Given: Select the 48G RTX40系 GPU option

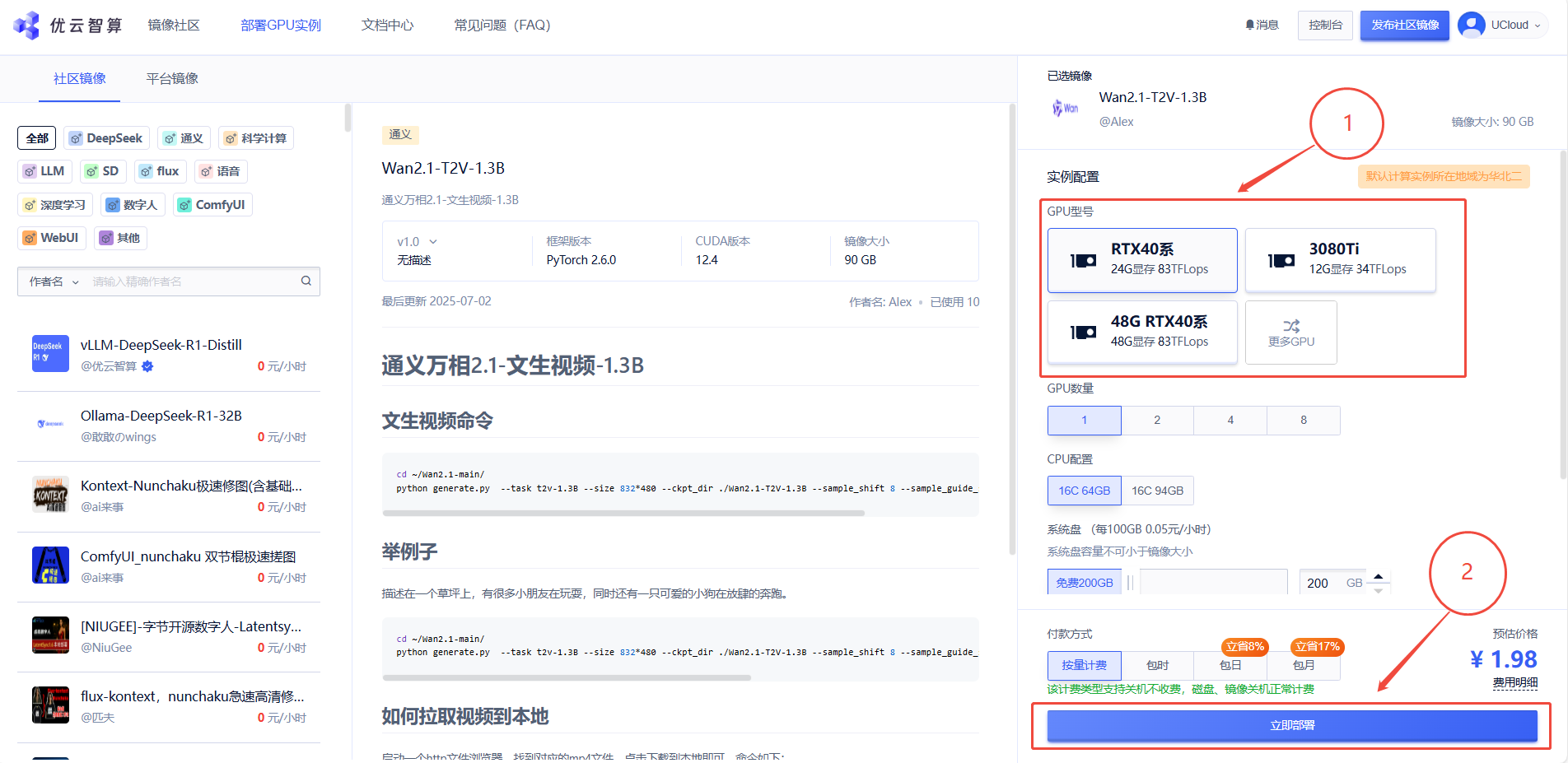Looking at the screenshot, I should pos(1142,332).
